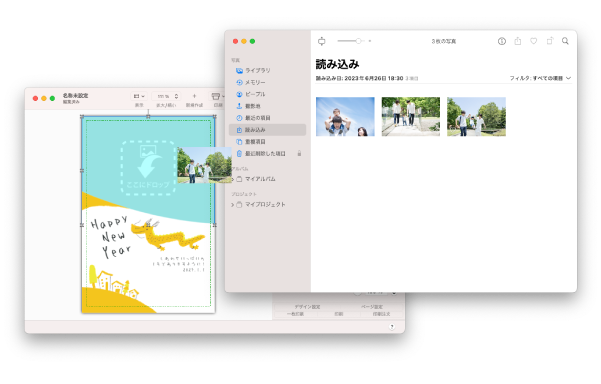Open the view dropdown in card editor toolbar

(x=139, y=97)
